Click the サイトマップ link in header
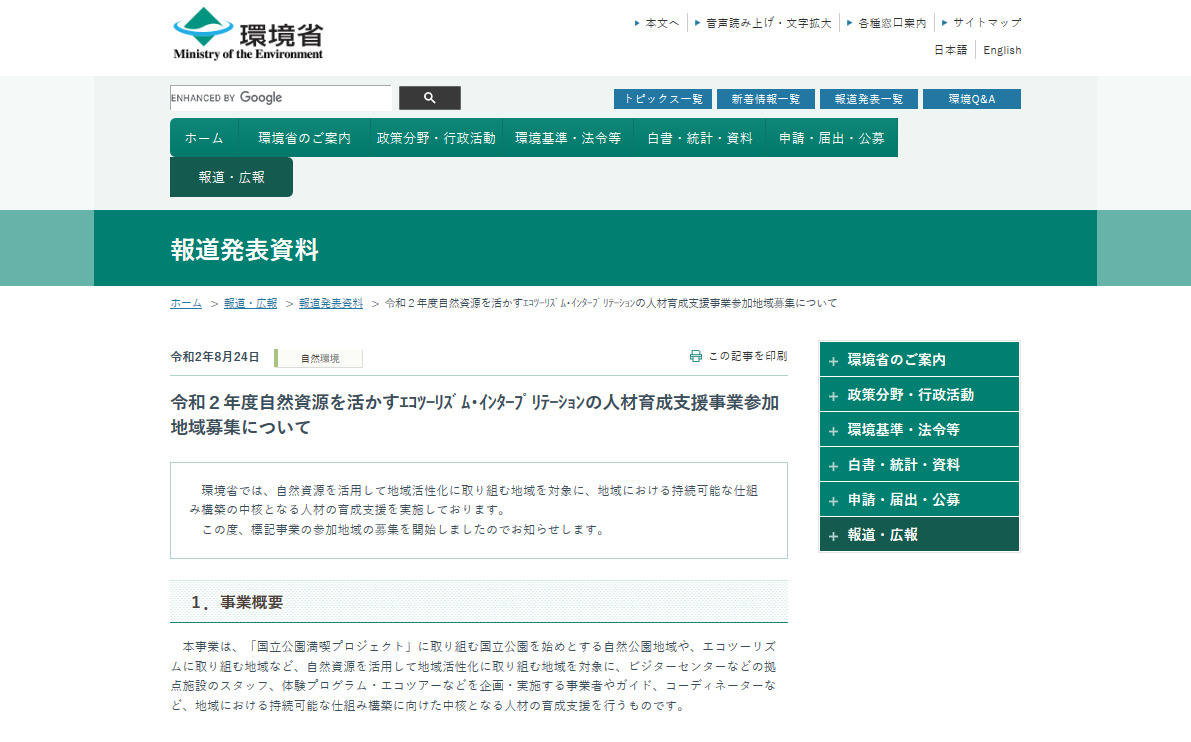 point(986,22)
